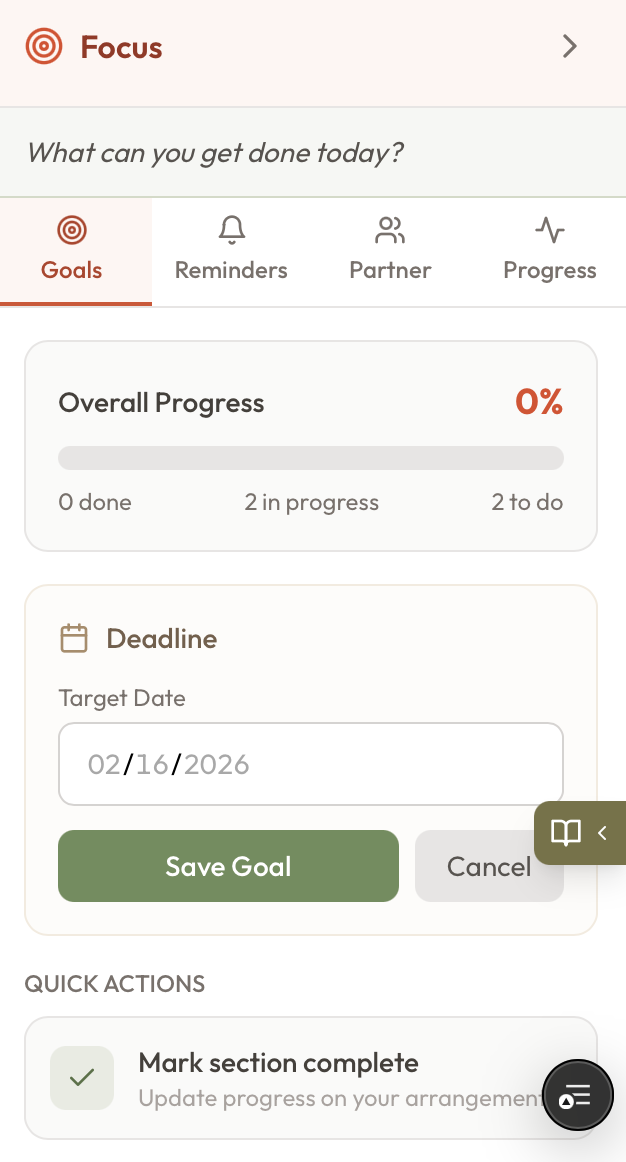The height and width of the screenshot is (1162, 626).
Task: Open the reading book panel icon
Action: (567, 832)
